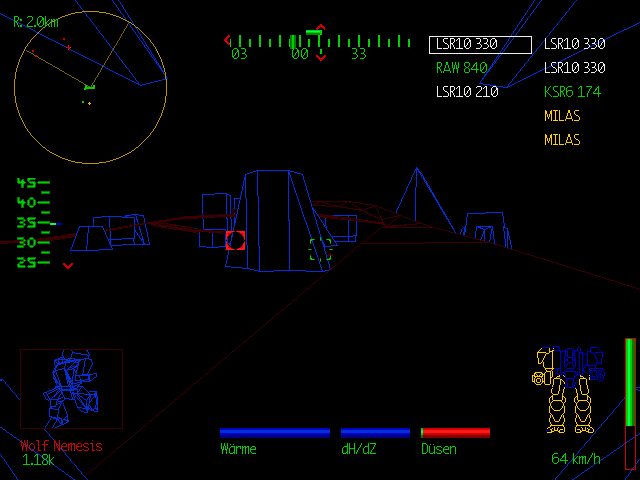Click the green own-mech marker on radar
This screenshot has width=640, height=480.
point(89,87)
